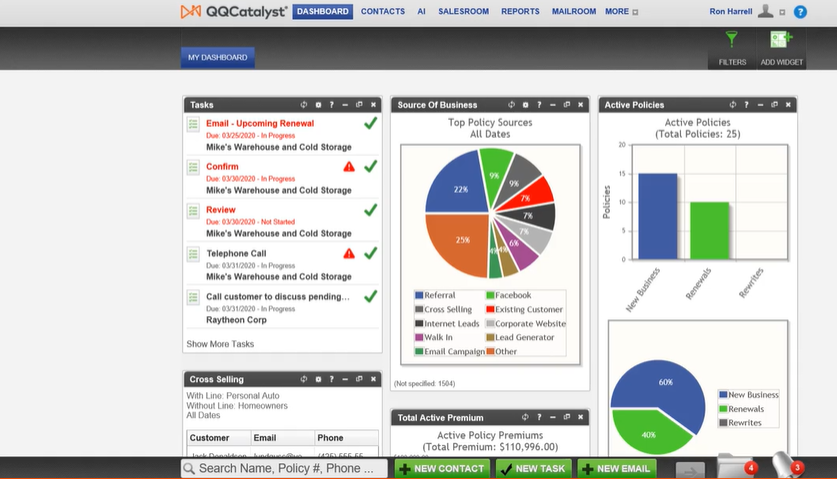This screenshot has height=479, width=837.
Task: Click the NEW CONTACT button
Action: coord(442,469)
